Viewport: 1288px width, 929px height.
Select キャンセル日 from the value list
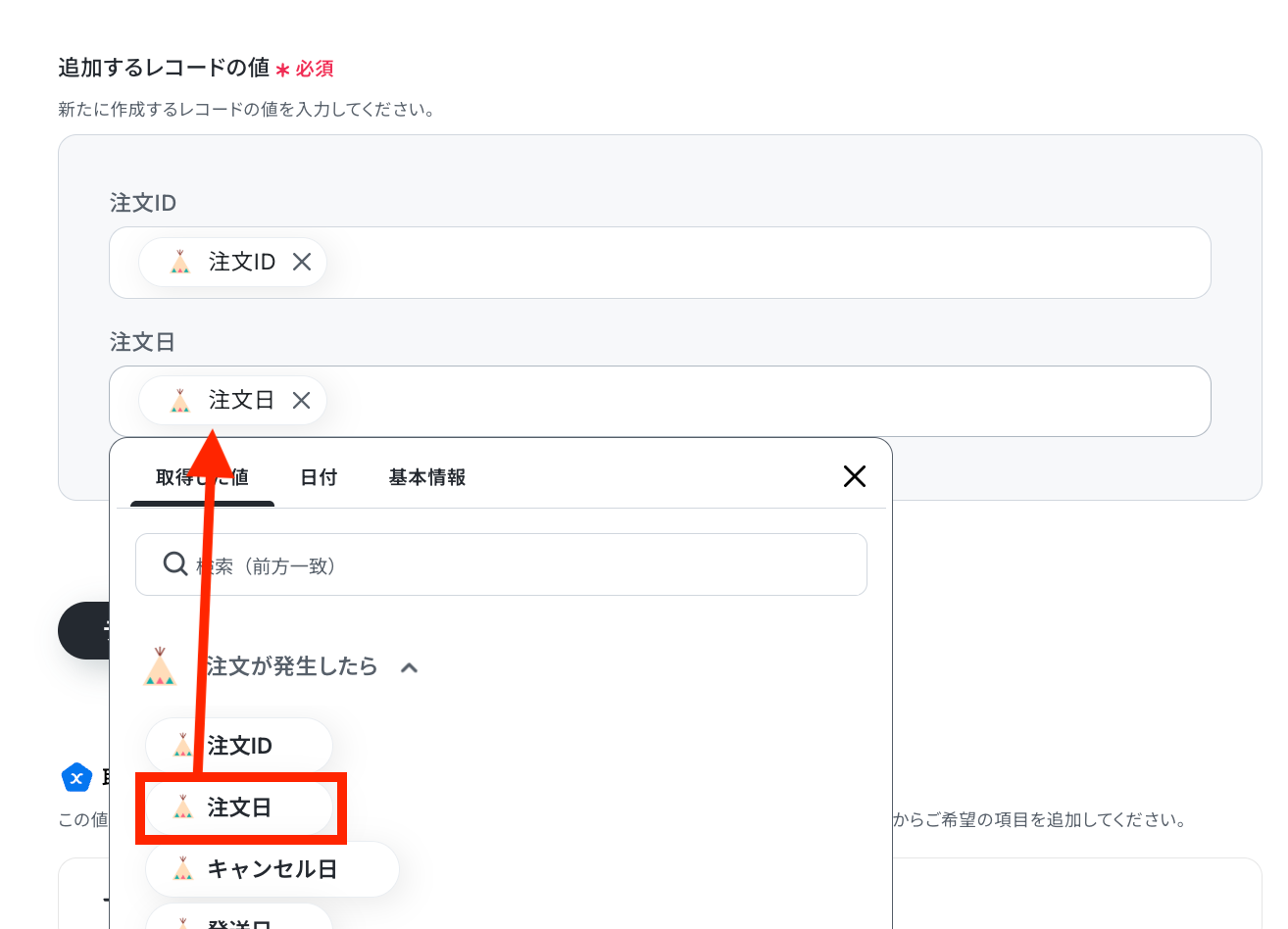pyautogui.click(x=272, y=869)
